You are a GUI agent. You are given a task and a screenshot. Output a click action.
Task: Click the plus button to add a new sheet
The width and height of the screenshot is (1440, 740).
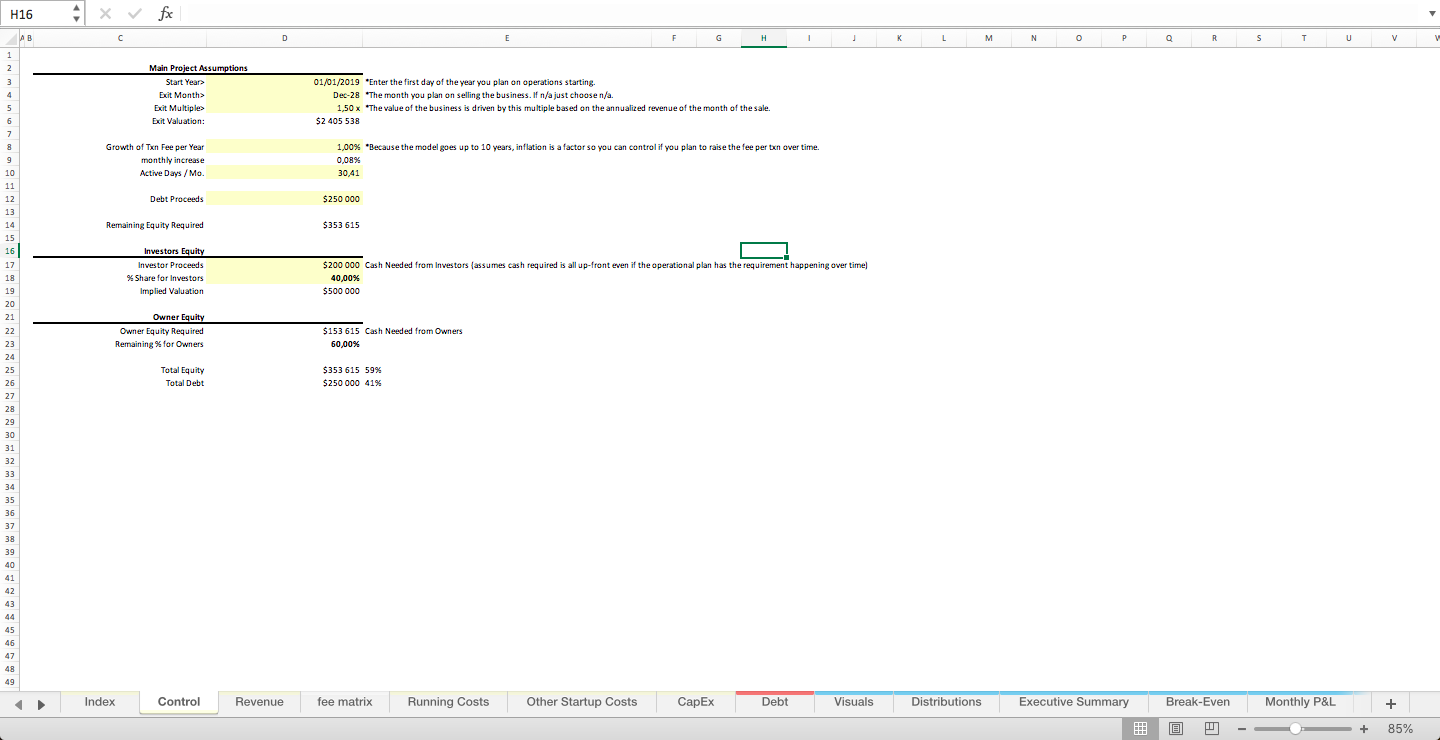tap(1389, 702)
